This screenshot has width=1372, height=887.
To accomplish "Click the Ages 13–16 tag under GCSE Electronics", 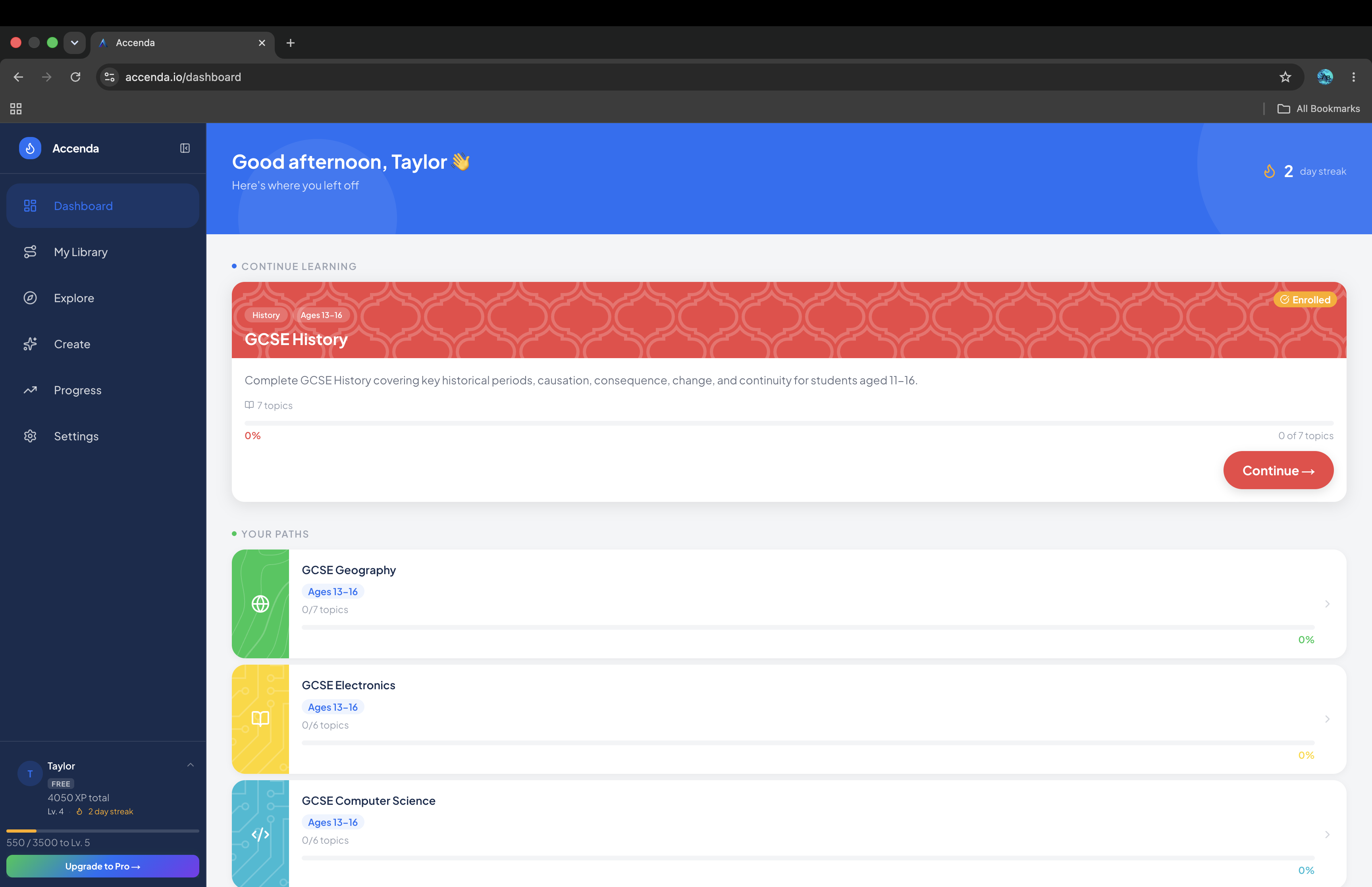I will (x=333, y=707).
